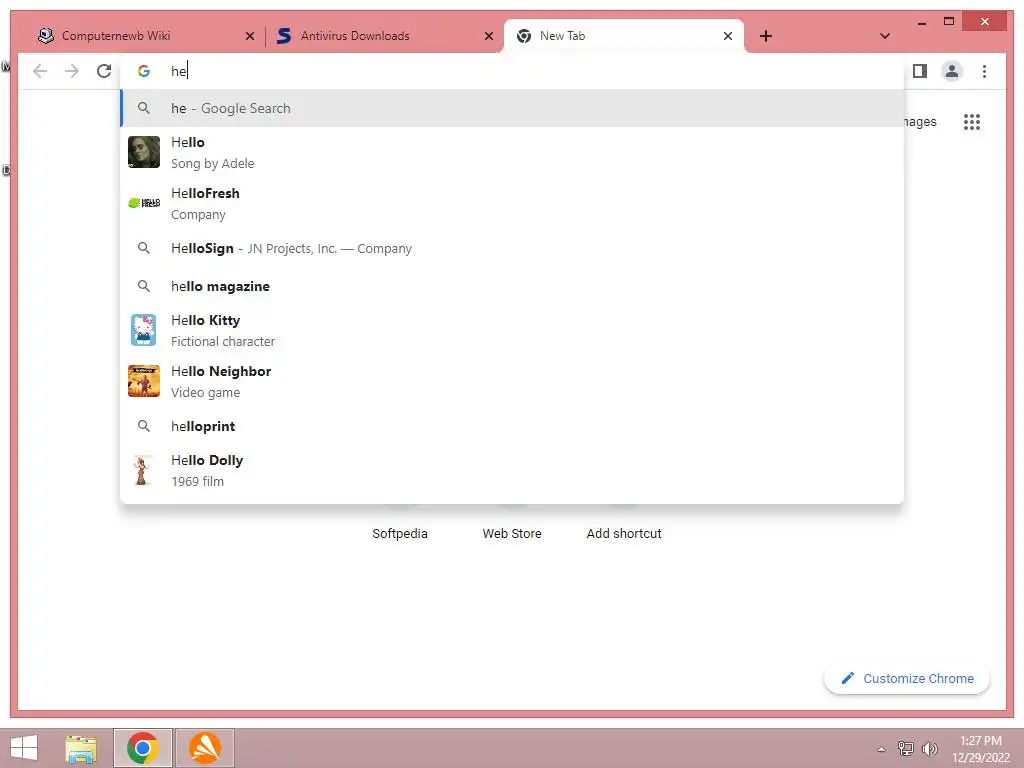
Task: Open the Windows Start button
Action: [x=24, y=748]
